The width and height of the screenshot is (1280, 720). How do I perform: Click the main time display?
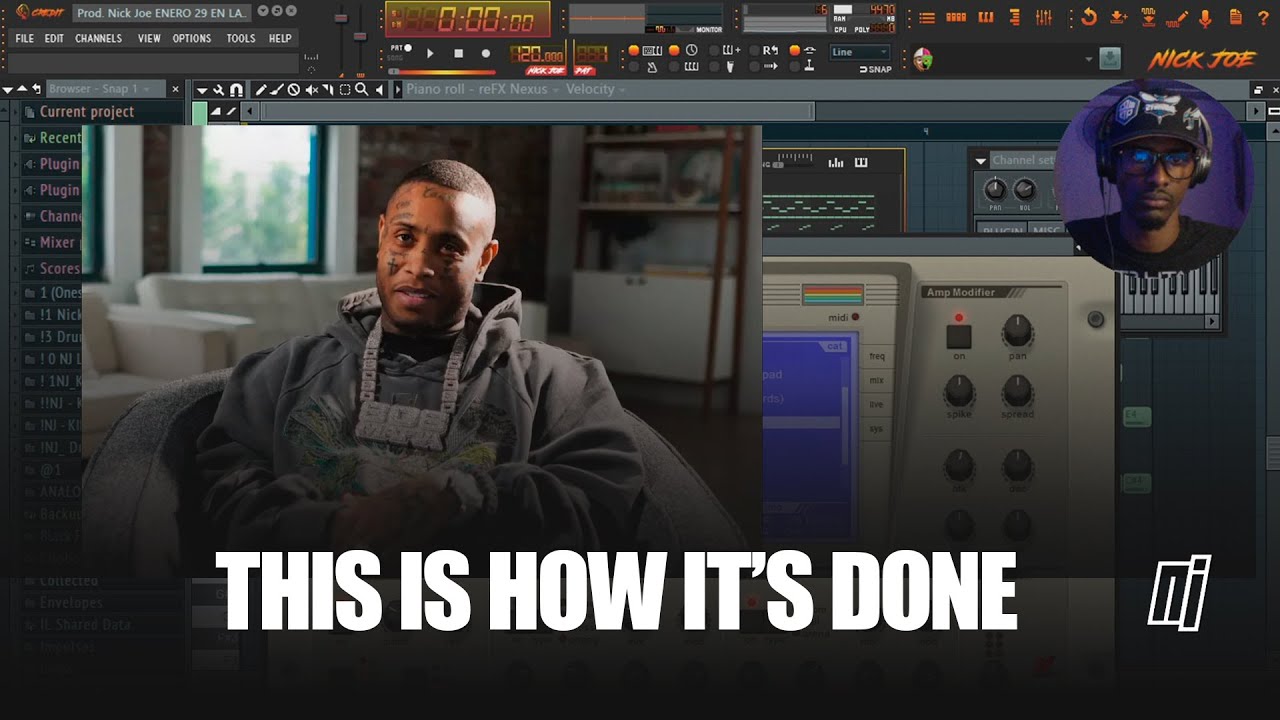[x=467, y=19]
